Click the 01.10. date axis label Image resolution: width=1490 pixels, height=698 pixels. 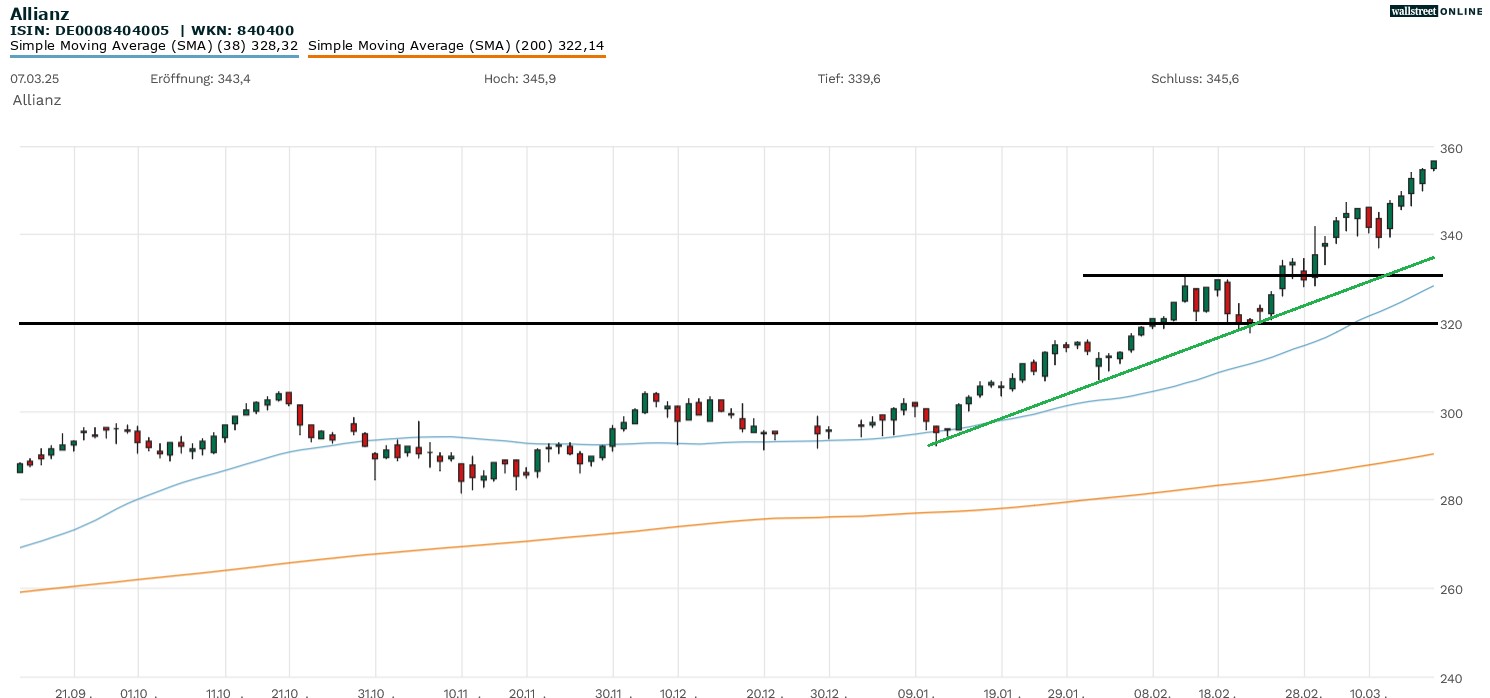pos(137,693)
